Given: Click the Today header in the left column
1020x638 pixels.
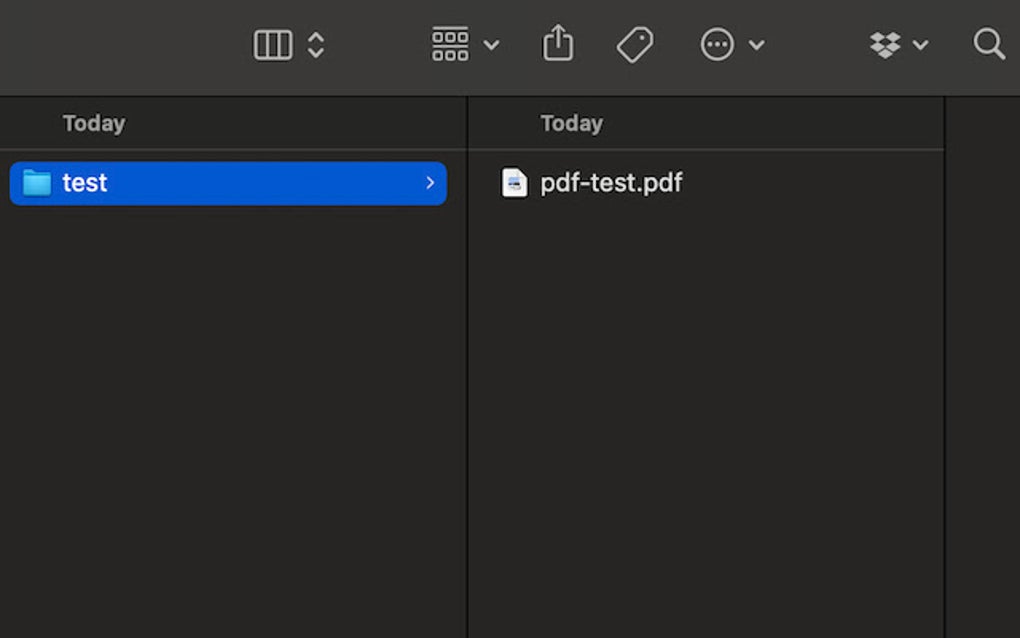Looking at the screenshot, I should (93, 122).
